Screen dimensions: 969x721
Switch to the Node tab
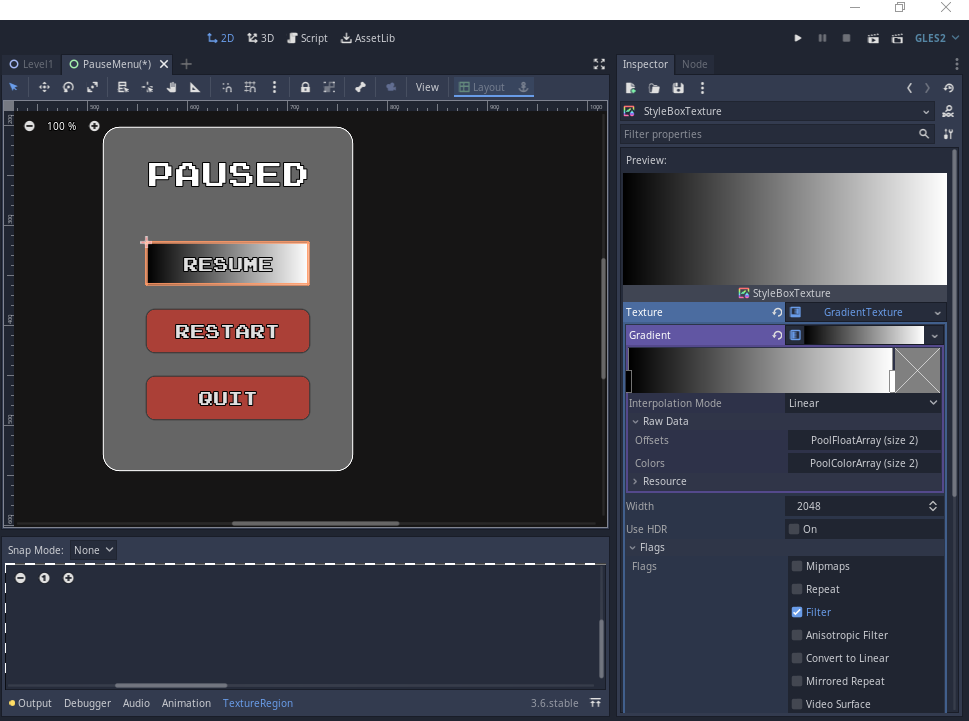[694, 64]
